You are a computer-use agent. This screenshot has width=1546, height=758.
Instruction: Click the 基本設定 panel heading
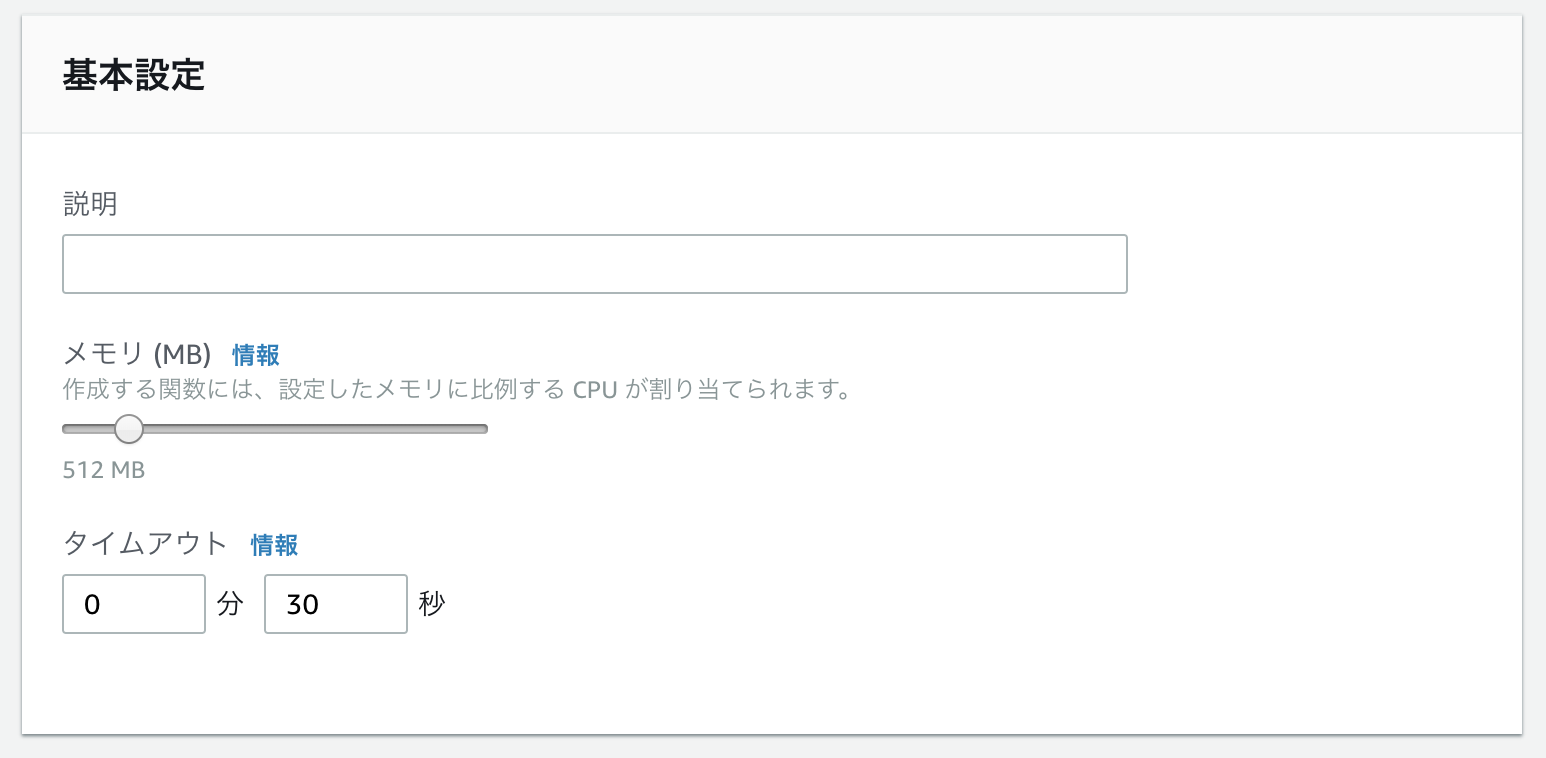(x=134, y=76)
